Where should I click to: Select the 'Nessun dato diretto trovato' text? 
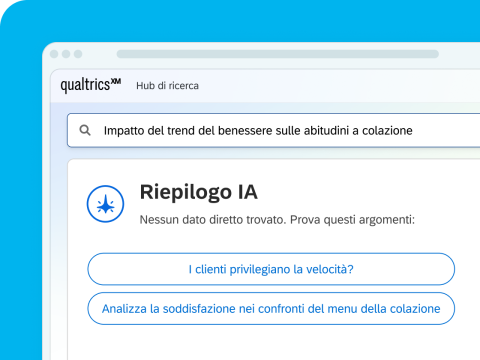213,220
